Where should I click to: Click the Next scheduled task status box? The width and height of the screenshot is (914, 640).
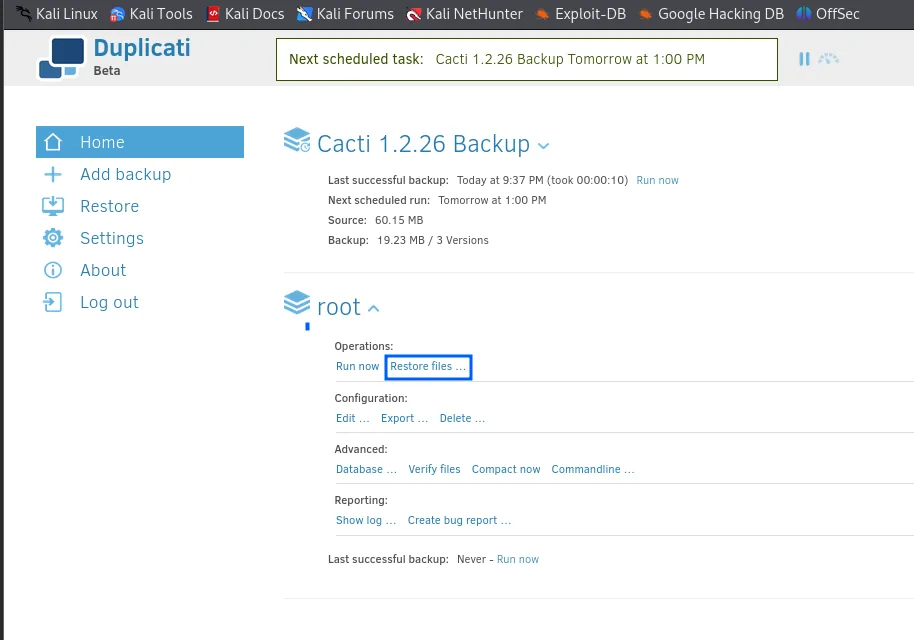[x=527, y=59]
